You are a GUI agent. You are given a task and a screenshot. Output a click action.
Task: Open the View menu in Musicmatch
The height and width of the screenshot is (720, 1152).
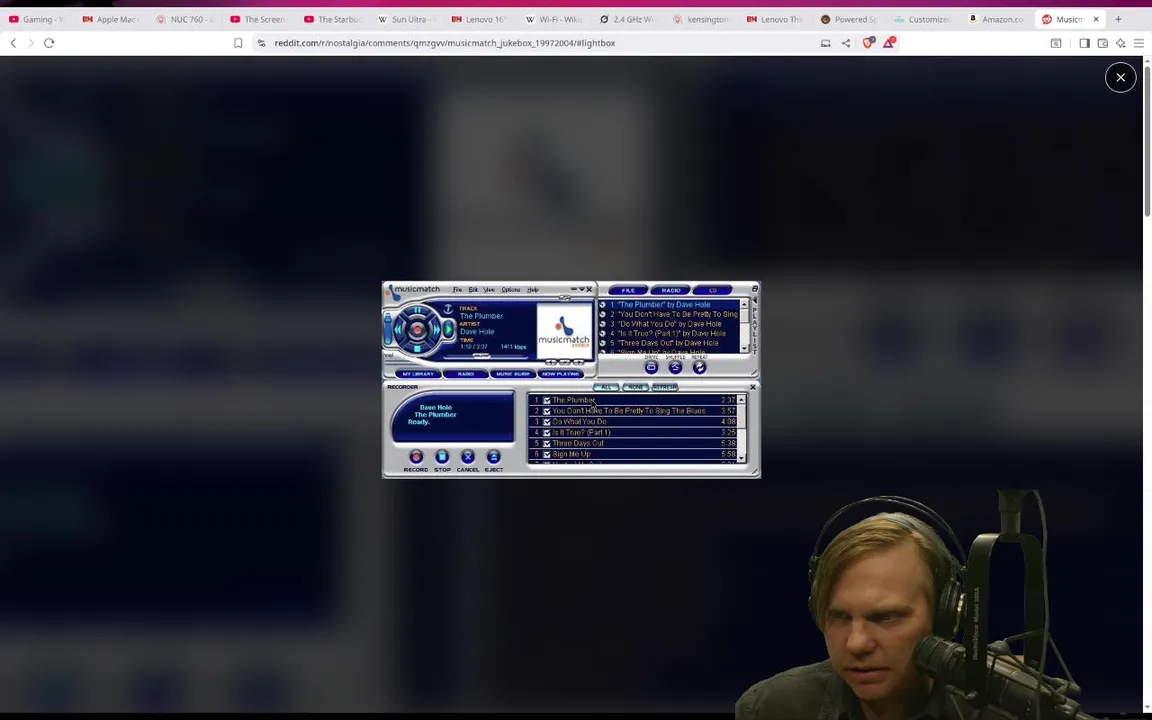pyautogui.click(x=489, y=289)
